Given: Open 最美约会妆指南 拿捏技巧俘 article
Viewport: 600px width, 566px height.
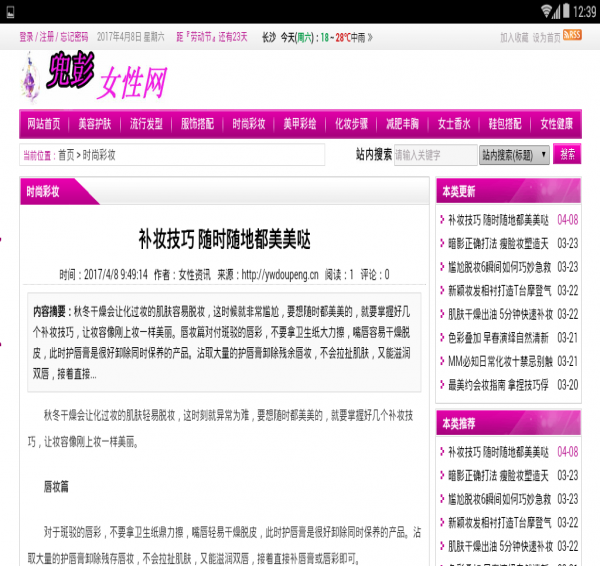Looking at the screenshot, I should coord(498,385).
